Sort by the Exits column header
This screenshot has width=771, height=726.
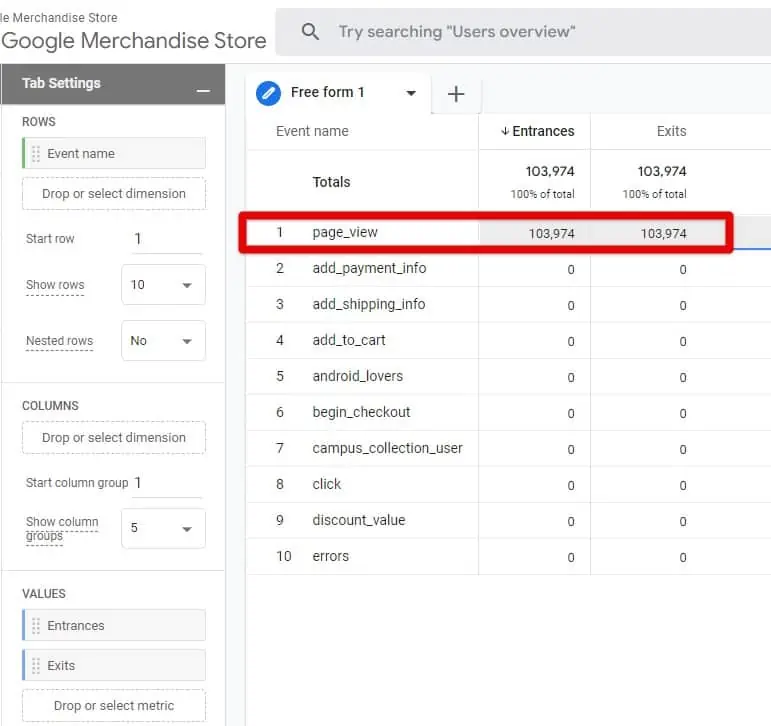click(x=671, y=131)
